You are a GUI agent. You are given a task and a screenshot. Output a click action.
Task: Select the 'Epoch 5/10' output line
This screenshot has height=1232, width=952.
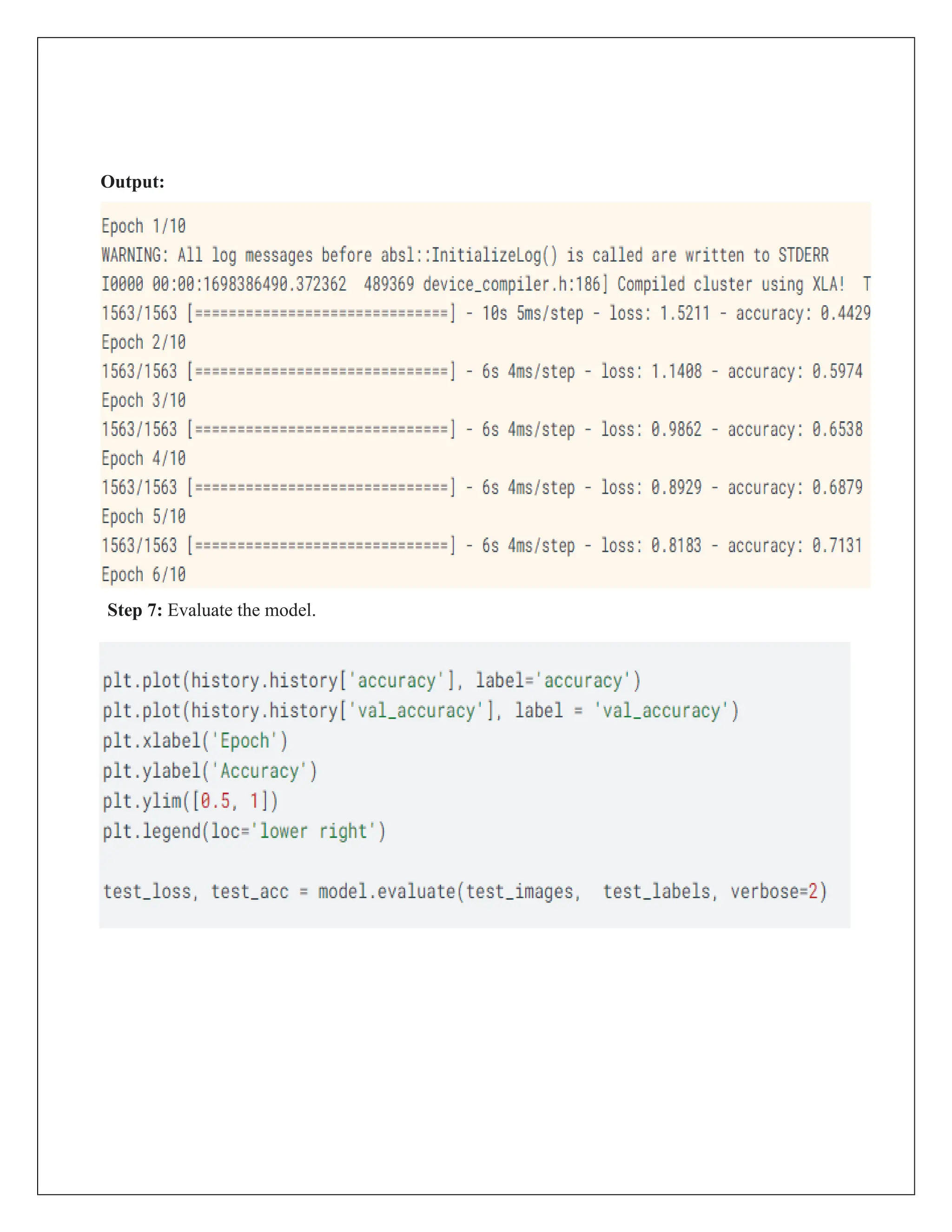144,517
